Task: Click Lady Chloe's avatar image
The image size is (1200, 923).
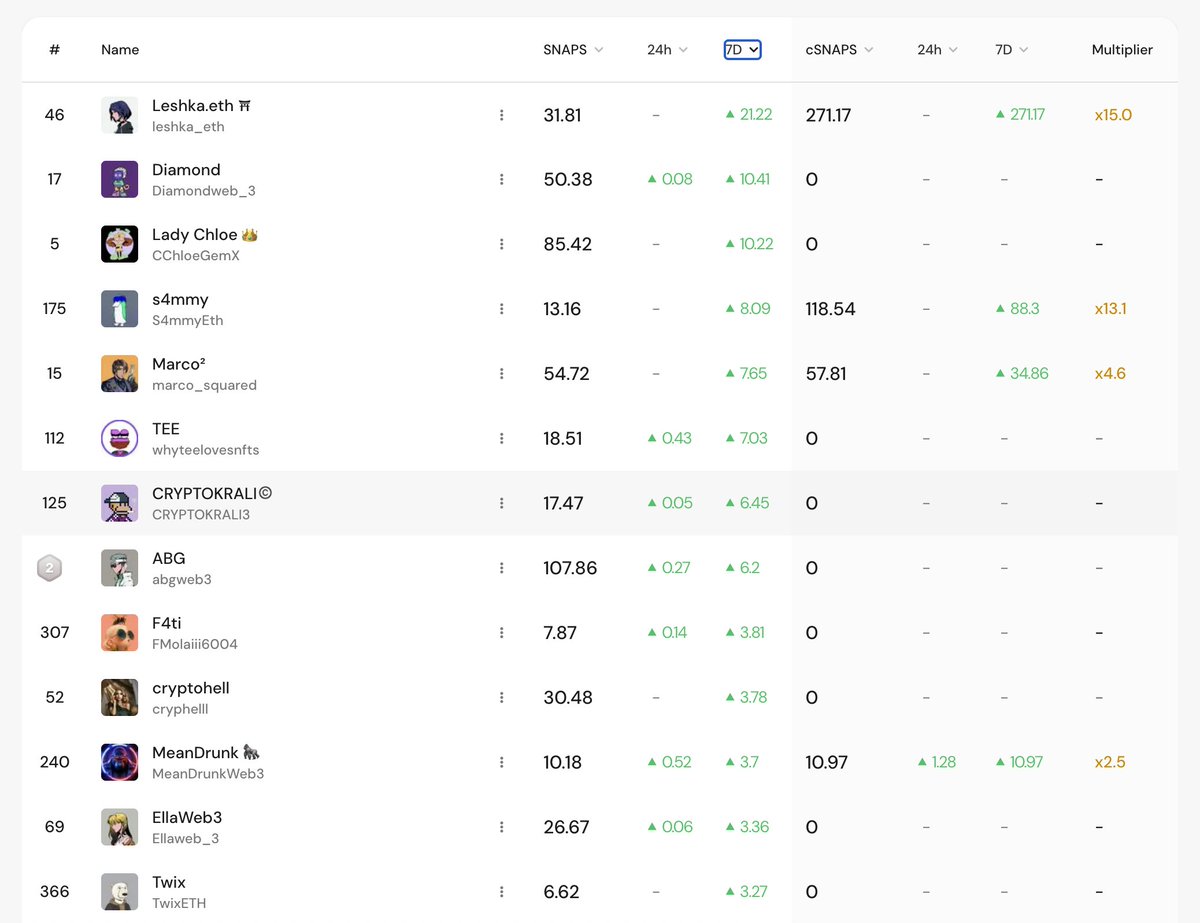Action: click(120, 244)
